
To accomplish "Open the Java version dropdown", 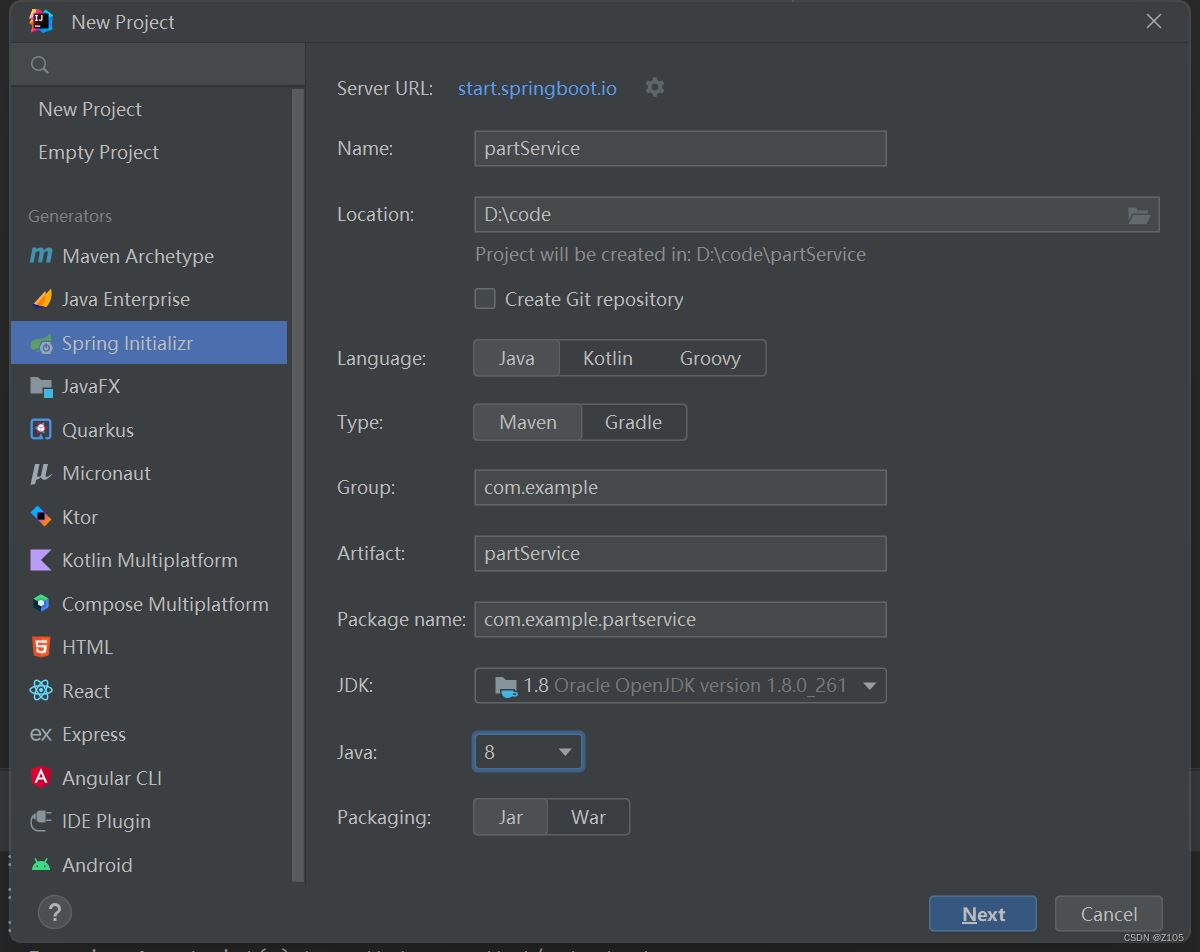I will [528, 752].
